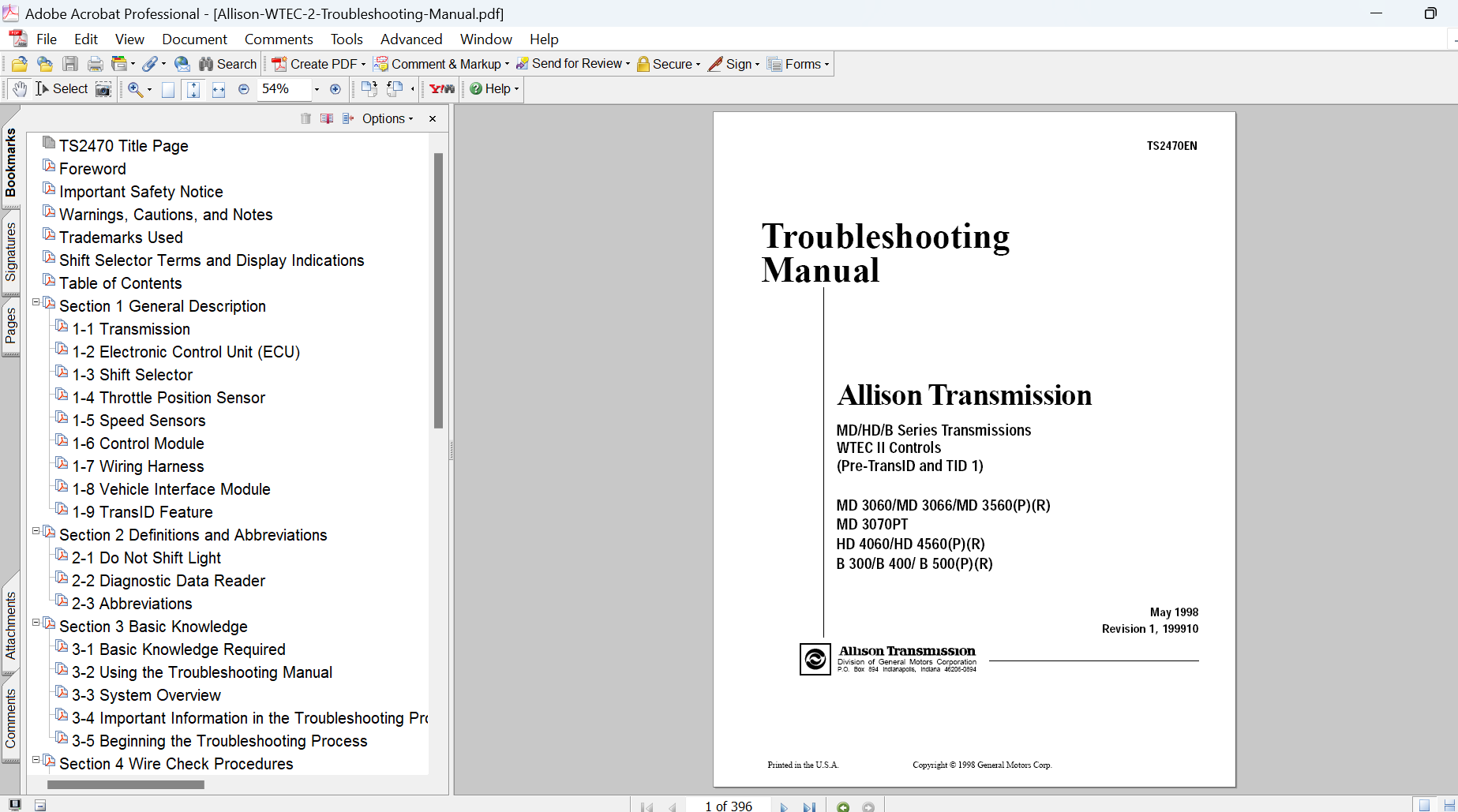Click the Yahoo search toolbar icon
The width and height of the screenshot is (1458, 812).
442,89
